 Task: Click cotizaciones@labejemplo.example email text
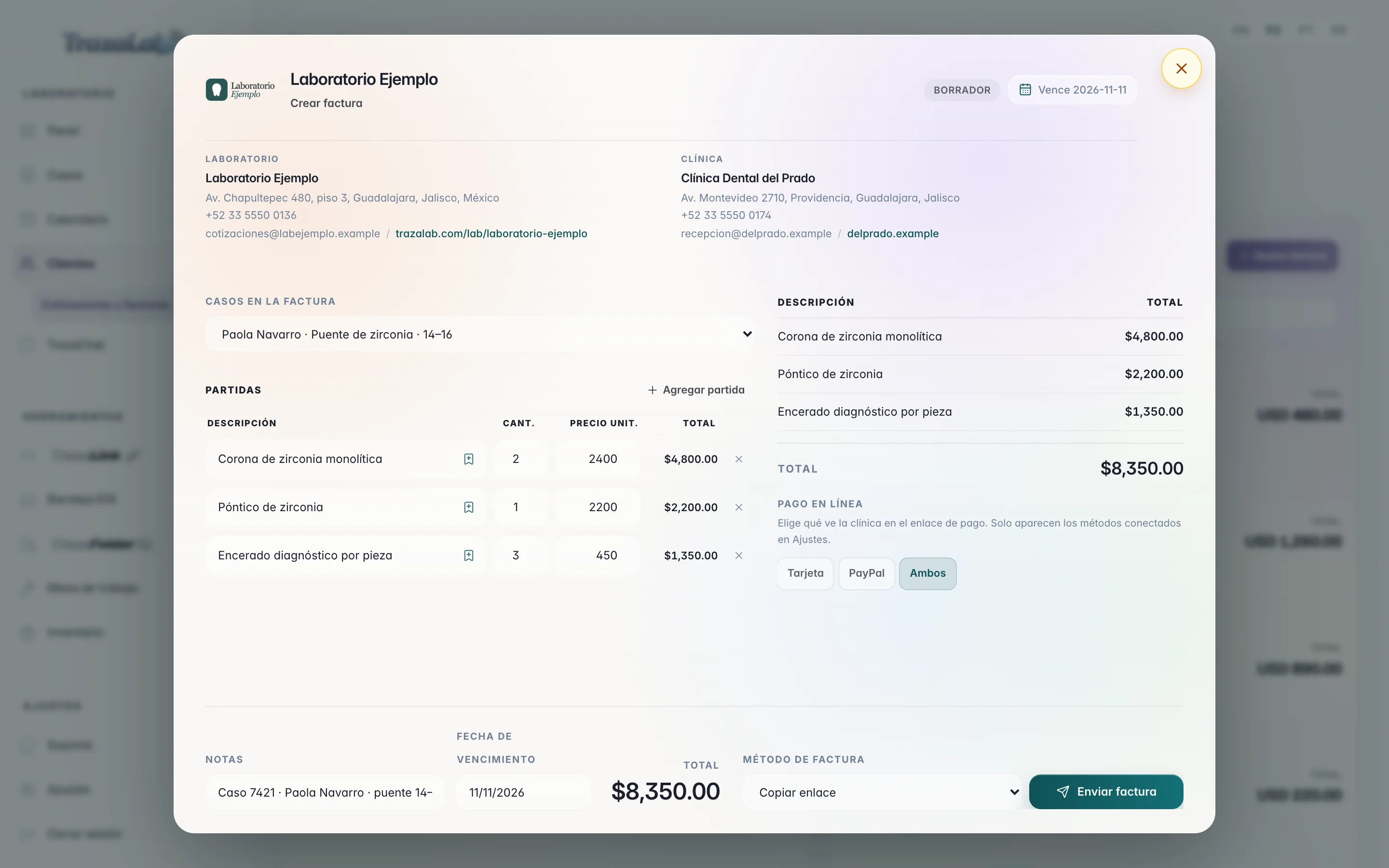tap(293, 234)
